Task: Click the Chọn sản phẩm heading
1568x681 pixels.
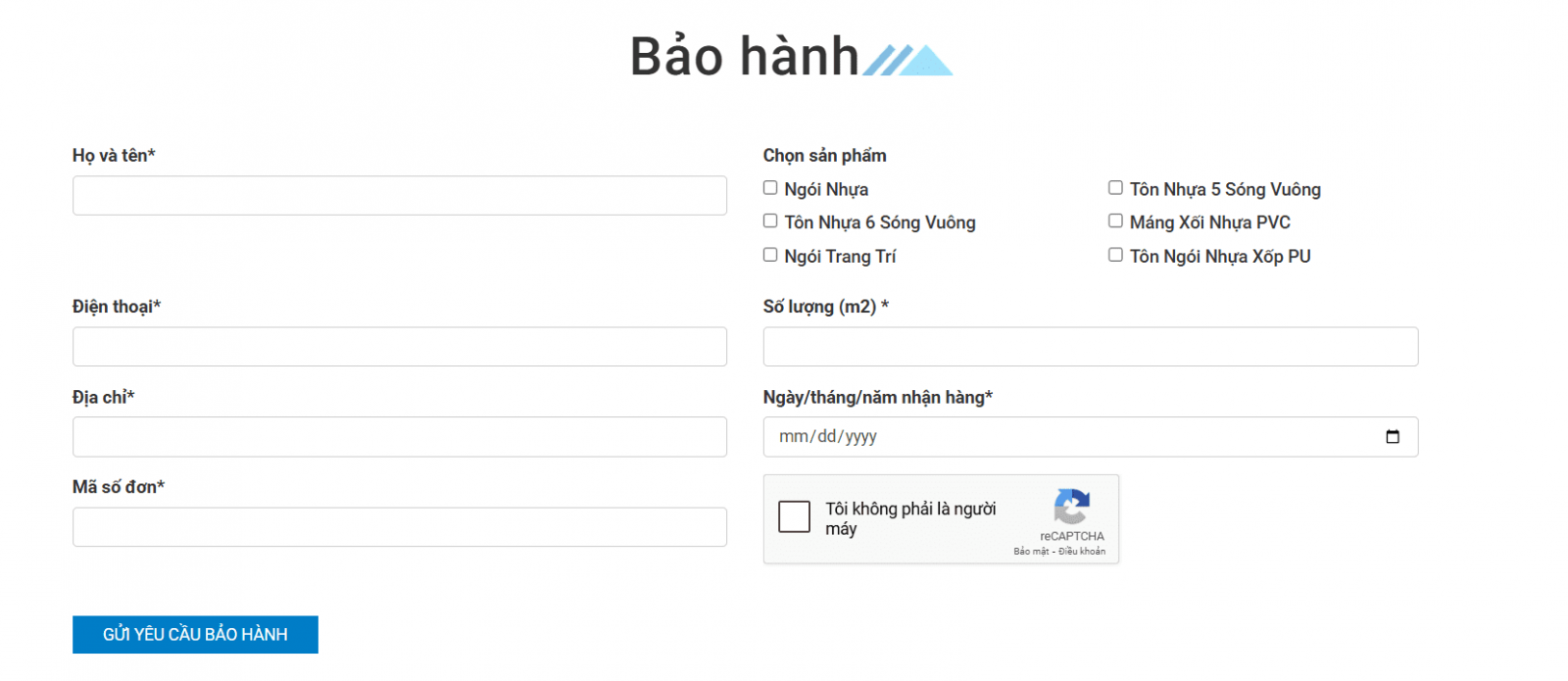Action: (824, 155)
